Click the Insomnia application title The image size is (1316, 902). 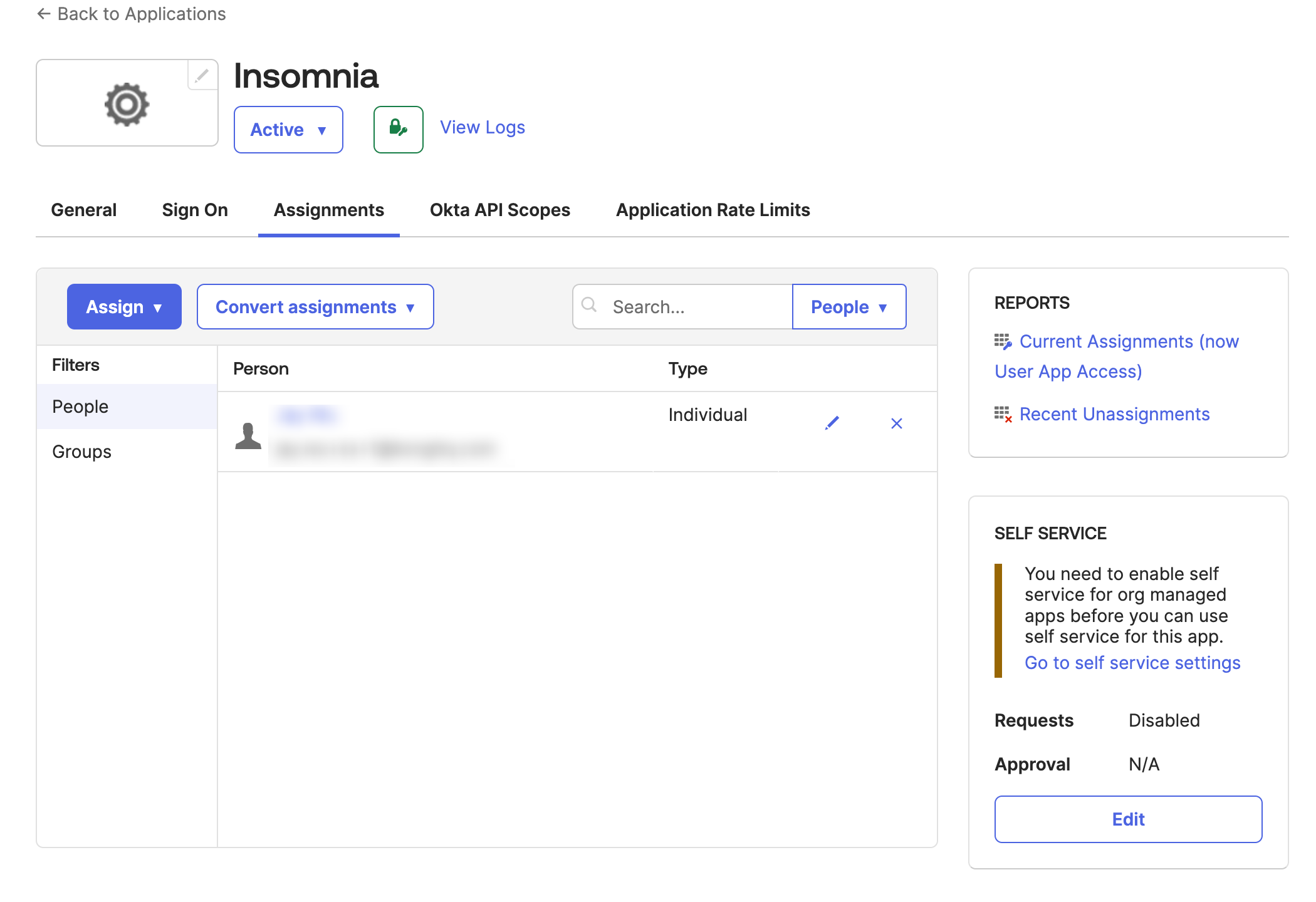click(x=306, y=76)
